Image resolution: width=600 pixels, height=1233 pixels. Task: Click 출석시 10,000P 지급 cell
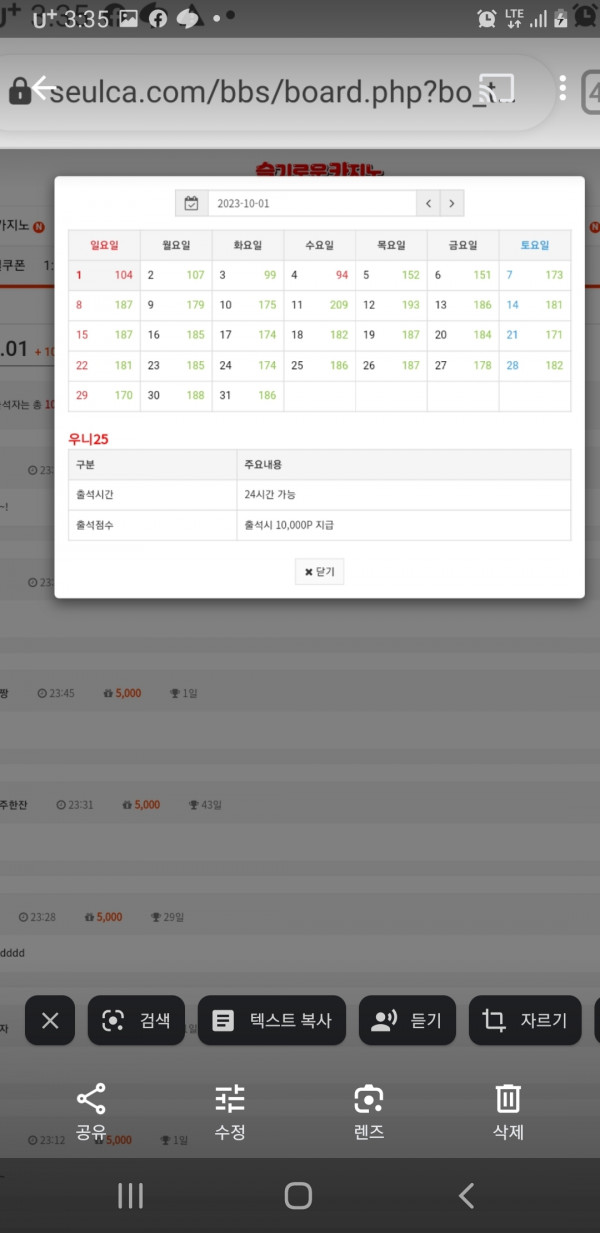pyautogui.click(x=403, y=525)
